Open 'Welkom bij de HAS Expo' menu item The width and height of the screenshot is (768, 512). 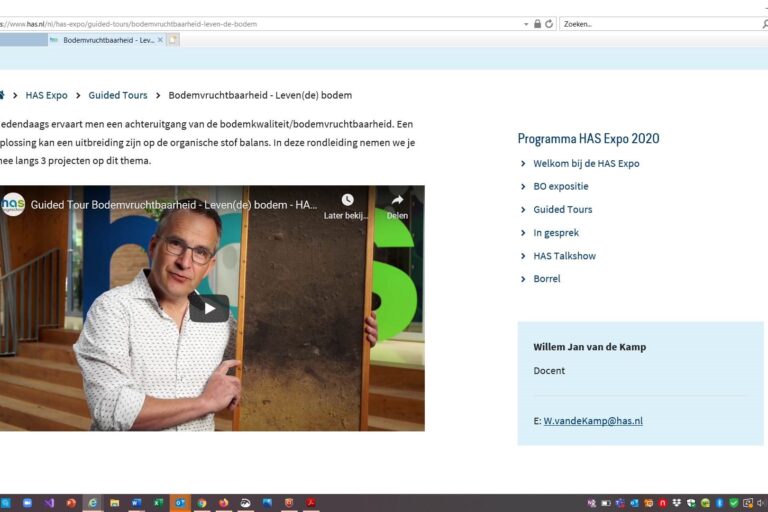586,163
